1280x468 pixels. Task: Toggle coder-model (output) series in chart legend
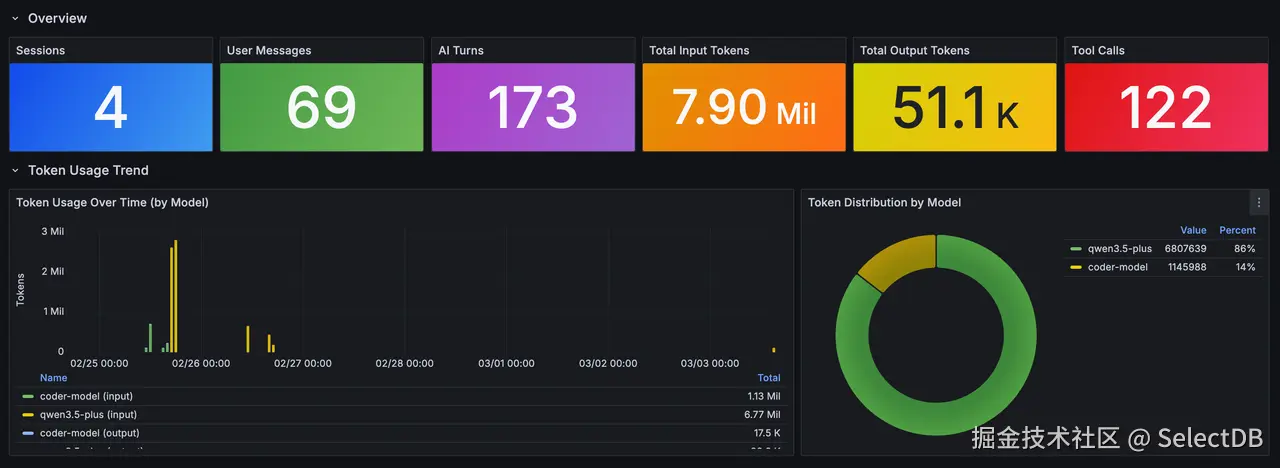[x=89, y=433]
